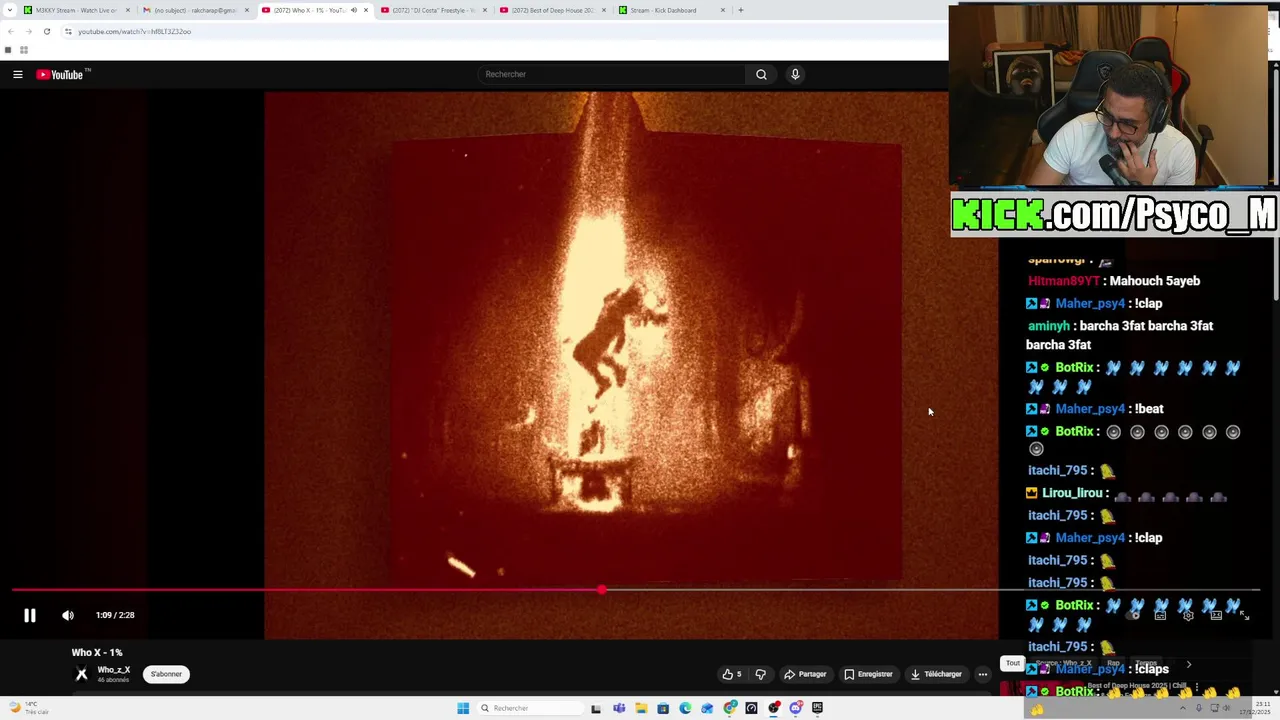Open File Explorer from the taskbar

pyautogui.click(x=641, y=708)
